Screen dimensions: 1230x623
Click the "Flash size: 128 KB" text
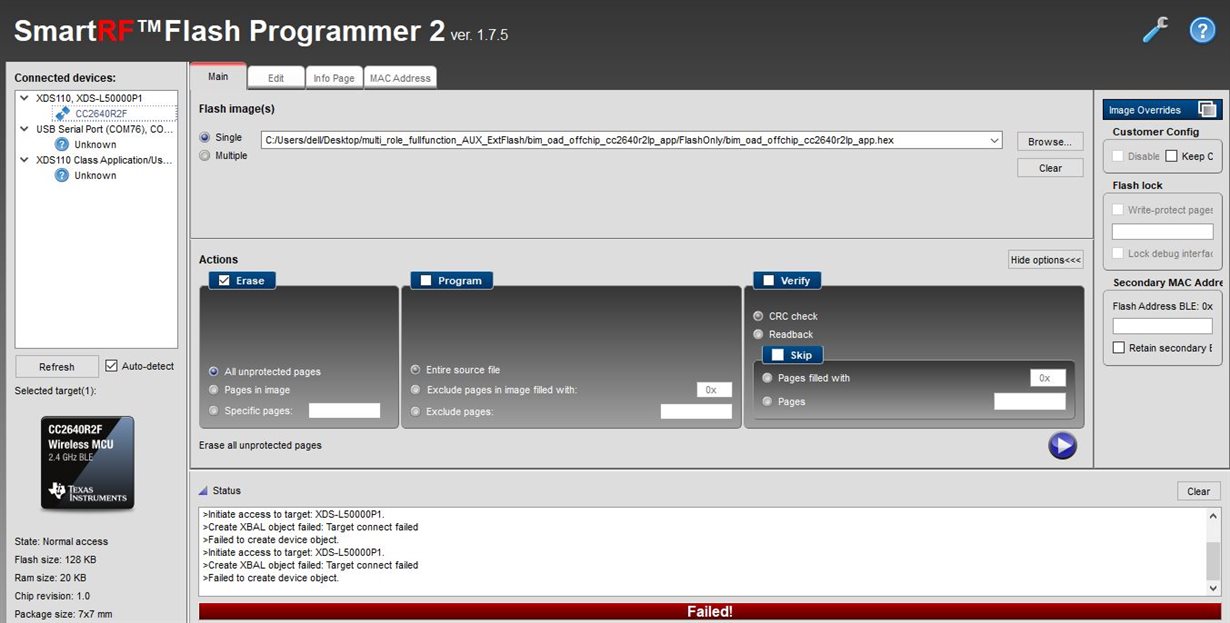[55, 559]
